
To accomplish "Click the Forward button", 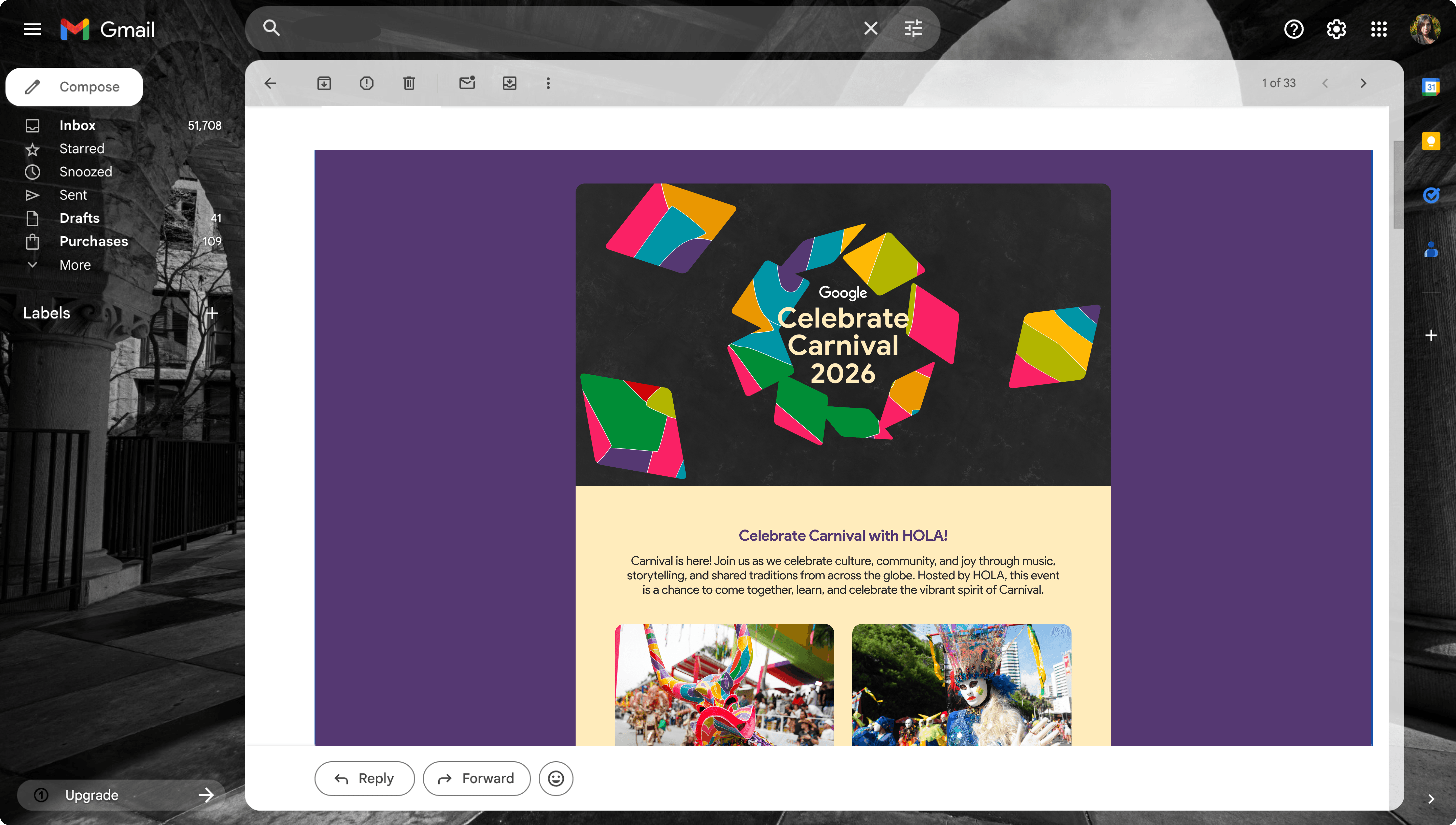I will pos(476,778).
